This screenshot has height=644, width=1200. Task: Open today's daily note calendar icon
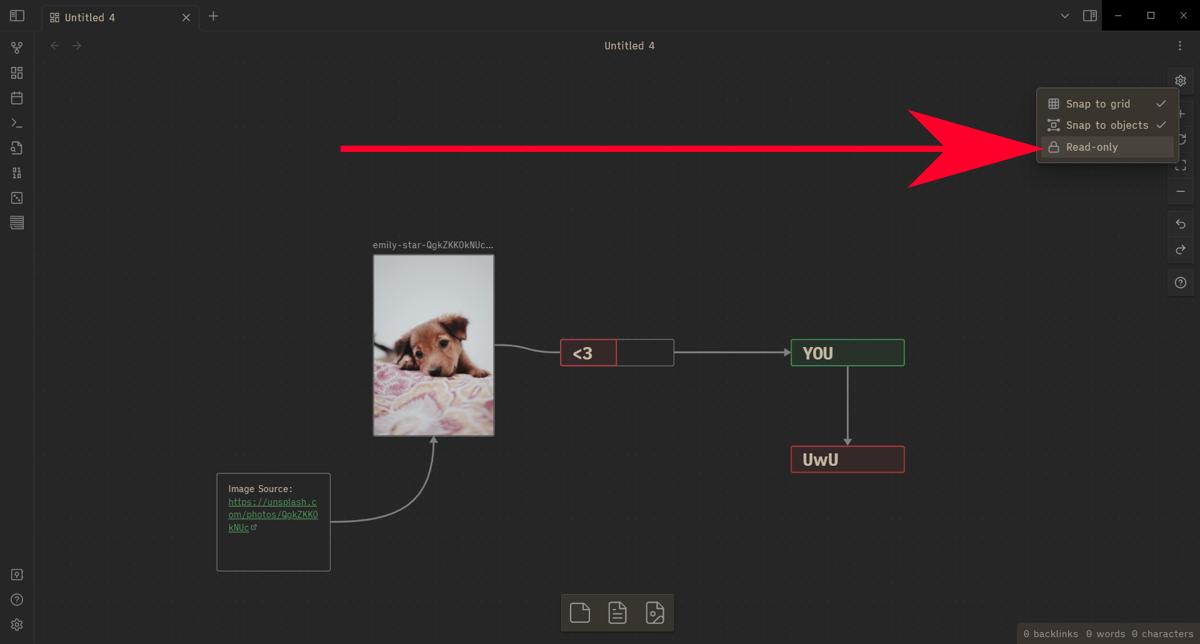16,98
